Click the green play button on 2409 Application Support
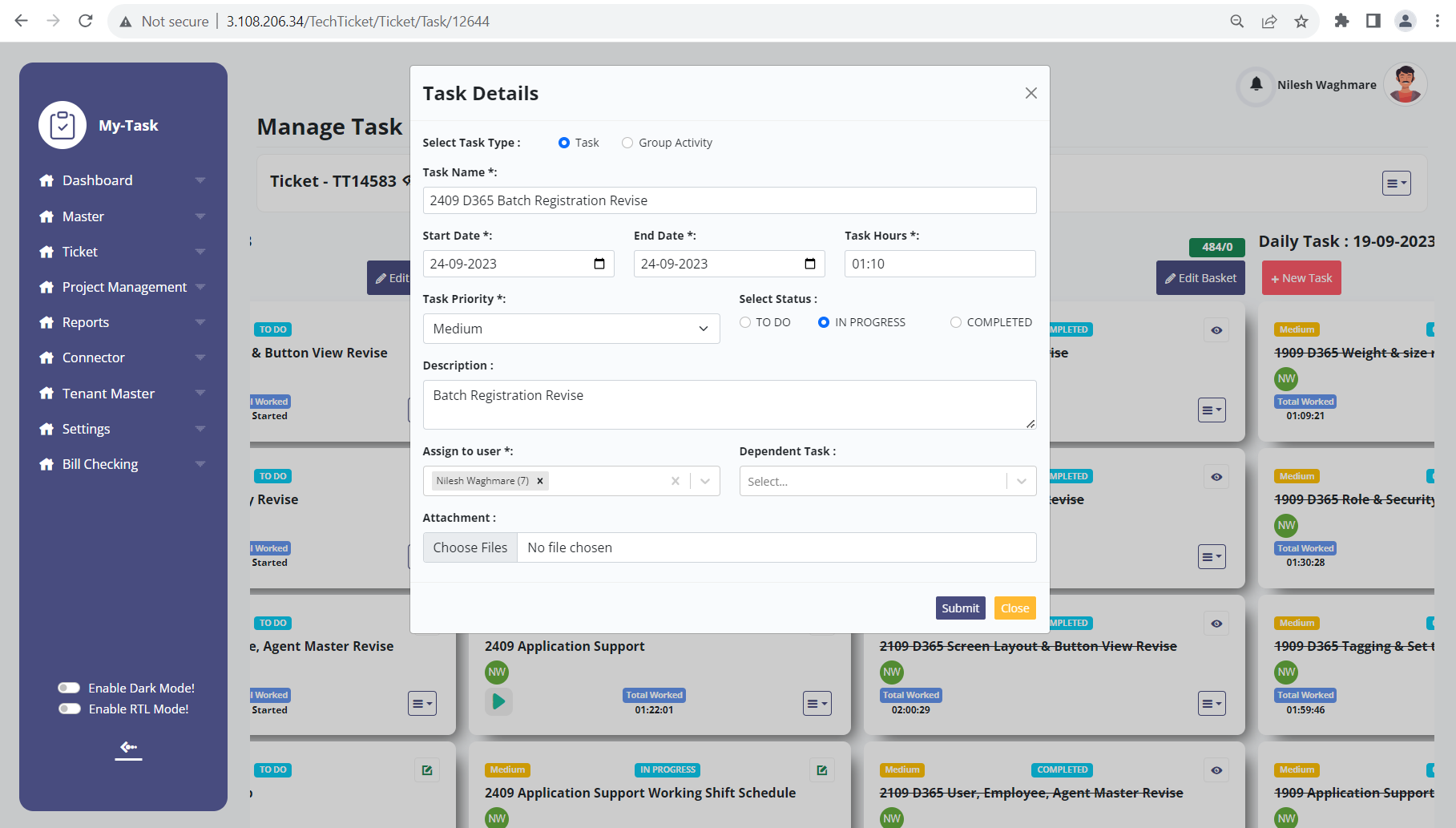 (x=498, y=701)
